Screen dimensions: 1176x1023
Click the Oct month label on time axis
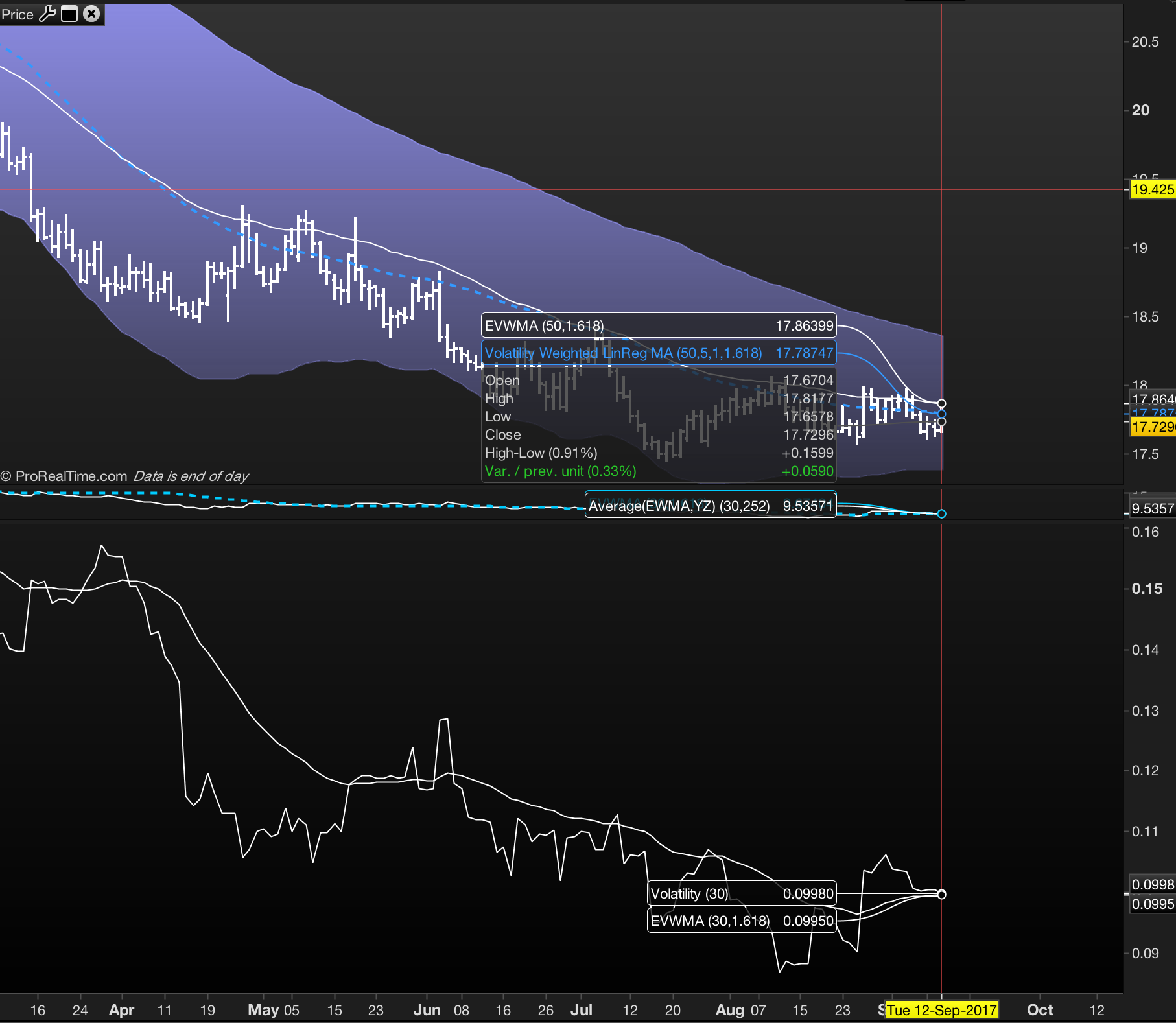pos(1040,1010)
